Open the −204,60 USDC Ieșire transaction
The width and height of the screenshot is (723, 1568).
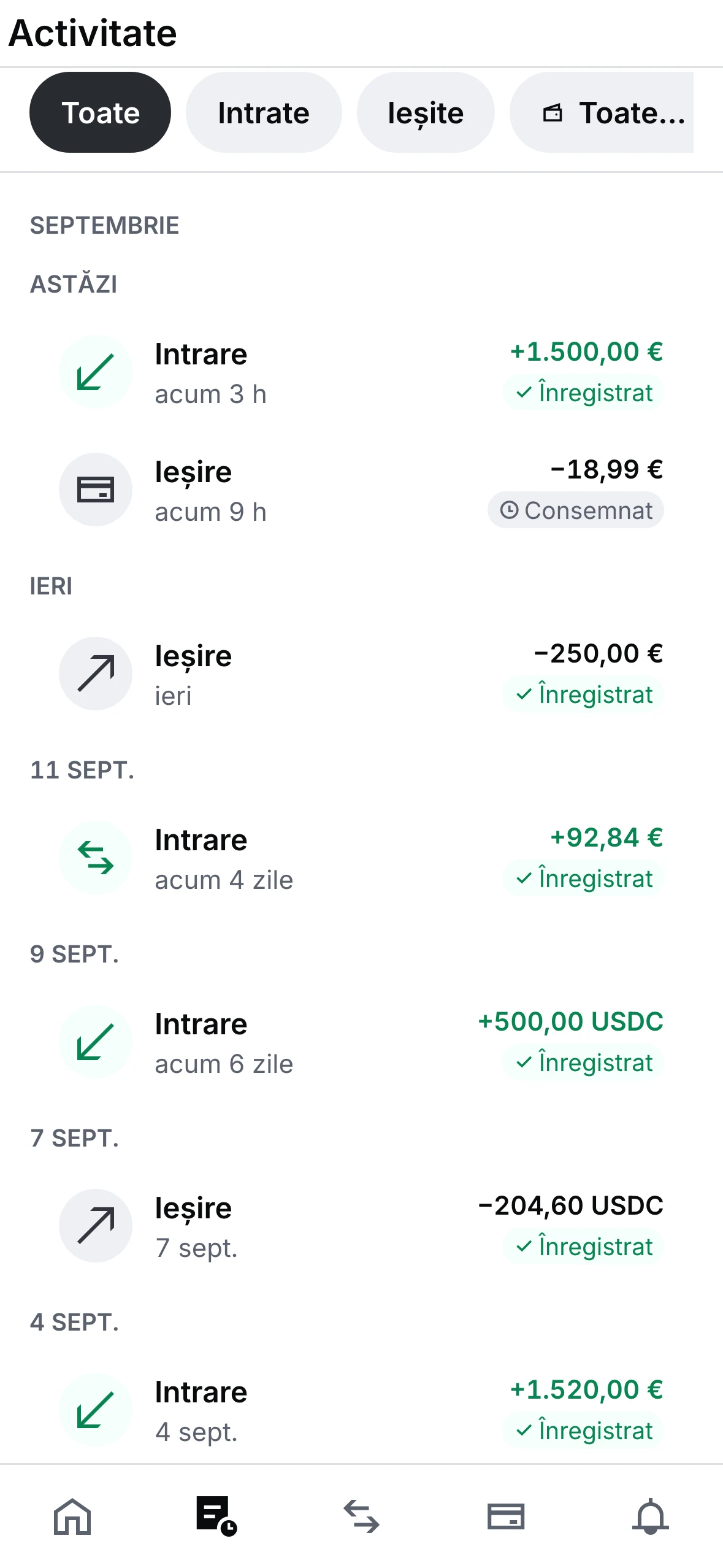coord(361,1226)
